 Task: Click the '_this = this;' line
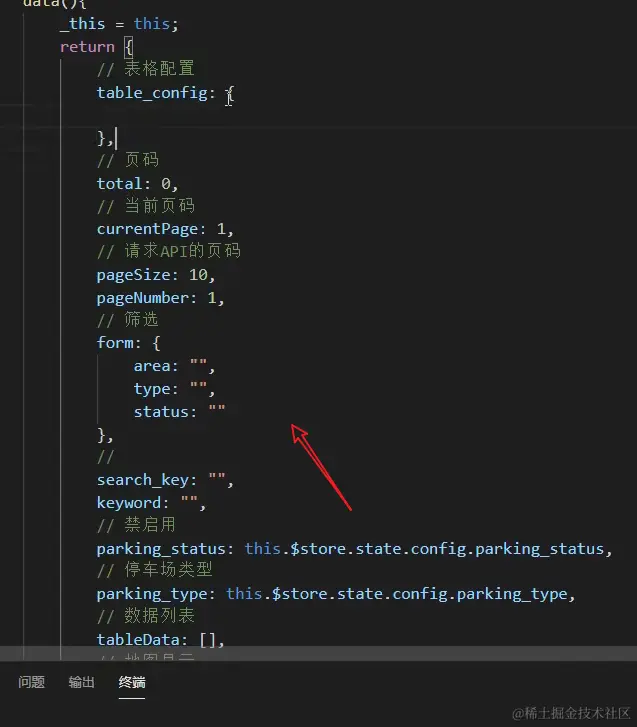[x=119, y=24]
